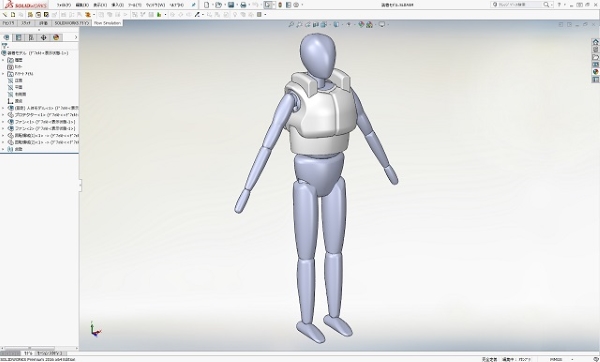Open the ファイル(F) menu
The width and height of the screenshot is (600, 362).
(64, 5)
